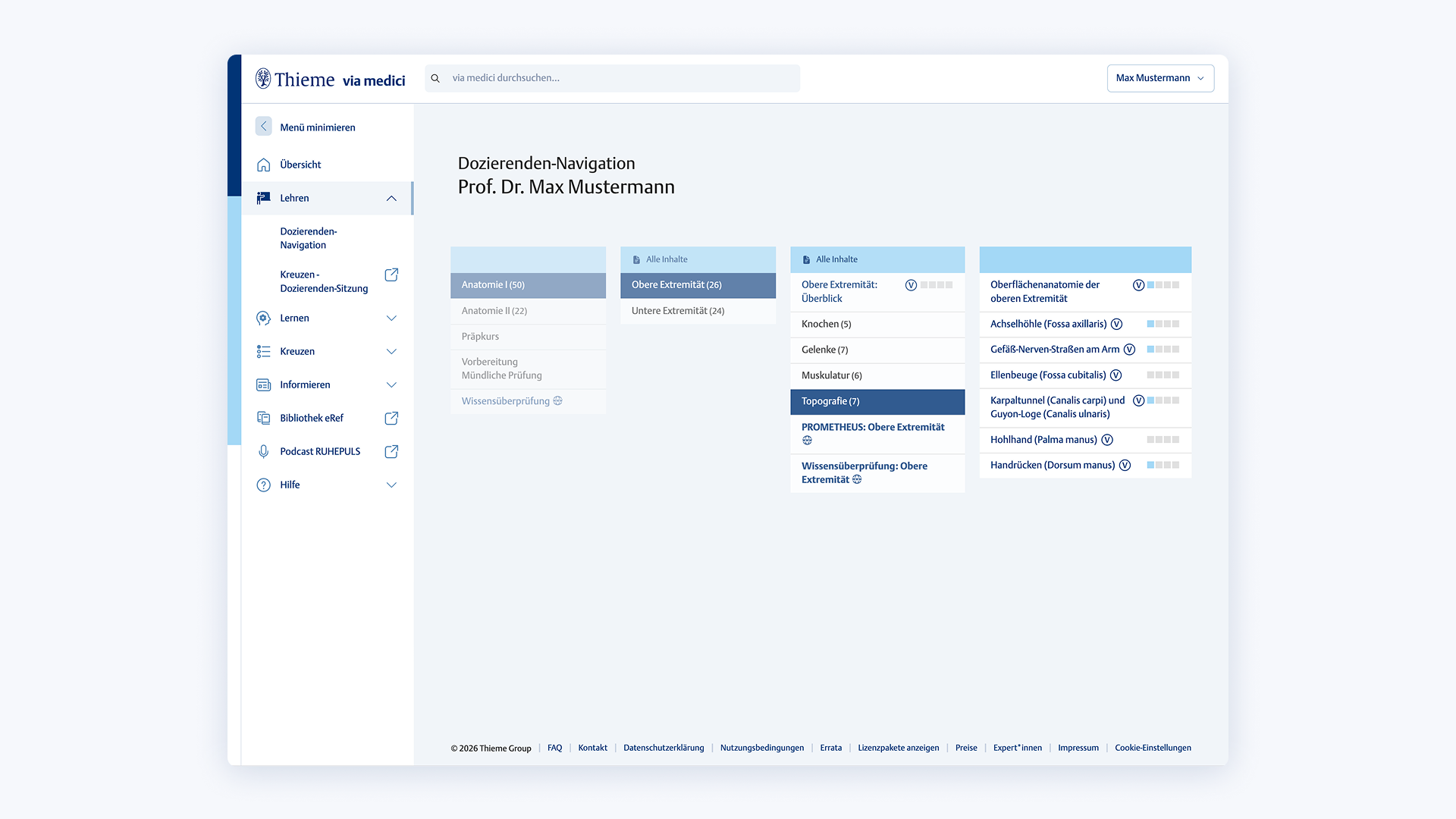1456x819 pixels.
Task: Click the Podcast RUHEPULS microphone icon
Action: (263, 451)
